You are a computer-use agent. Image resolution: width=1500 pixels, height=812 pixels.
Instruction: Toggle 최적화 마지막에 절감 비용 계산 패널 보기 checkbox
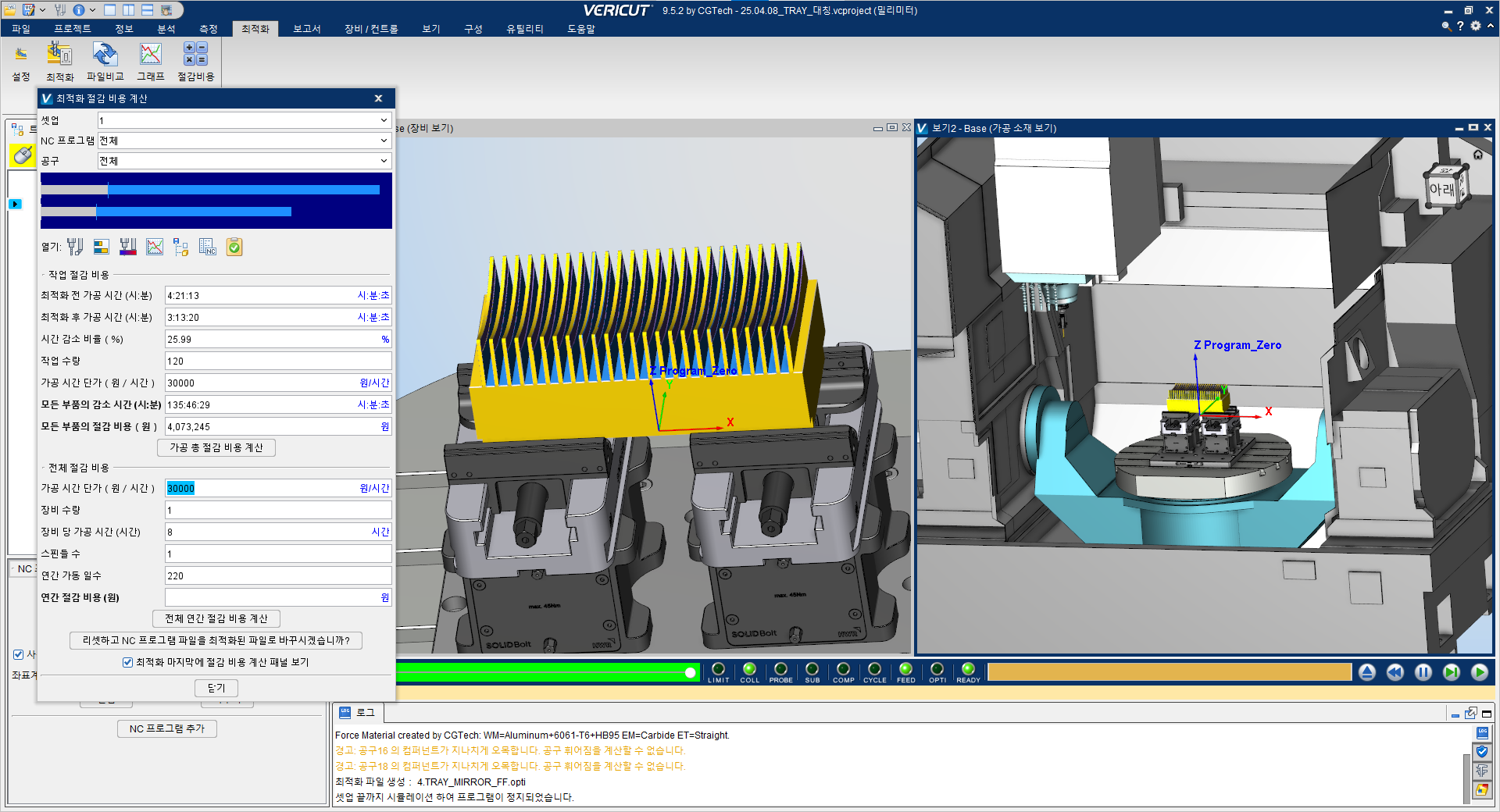coord(128,663)
